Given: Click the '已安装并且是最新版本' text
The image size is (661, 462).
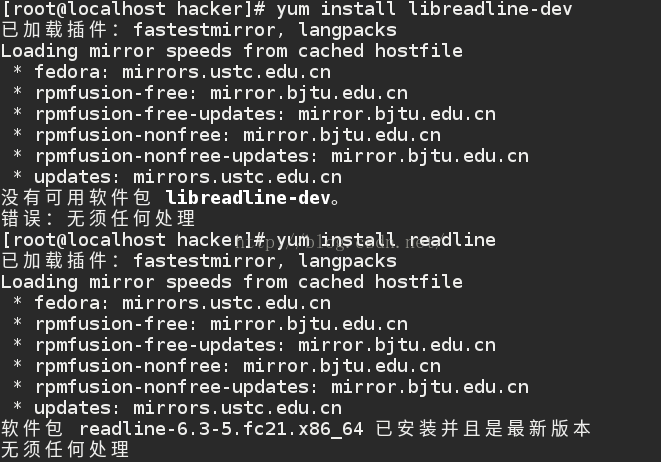Looking at the screenshot, I should pyautogui.click(x=483, y=428).
